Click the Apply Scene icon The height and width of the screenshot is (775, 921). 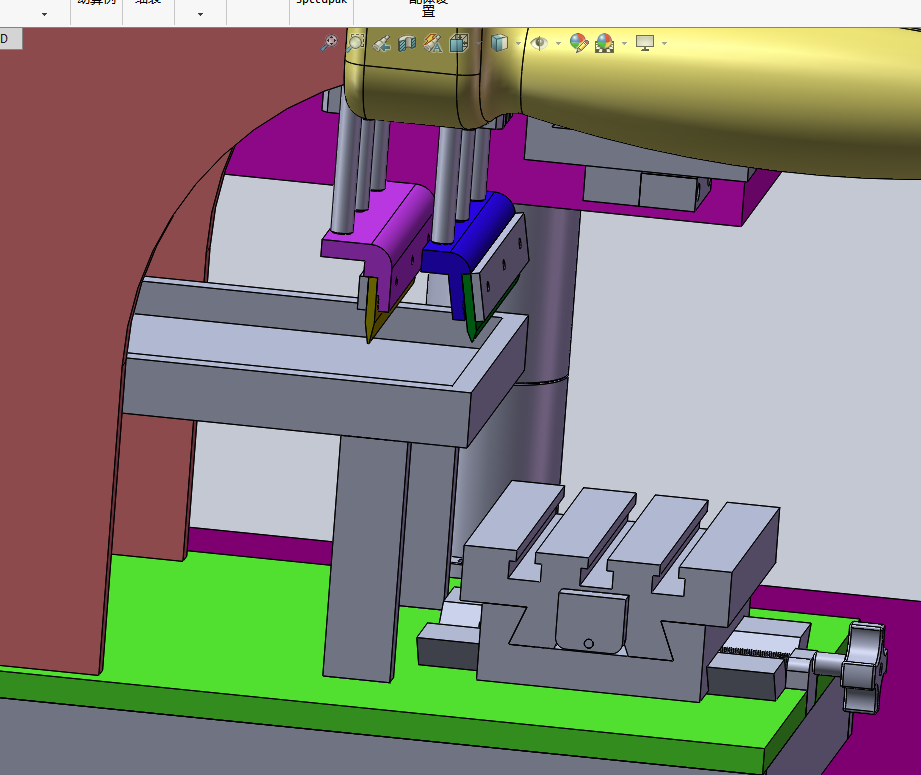[605, 43]
